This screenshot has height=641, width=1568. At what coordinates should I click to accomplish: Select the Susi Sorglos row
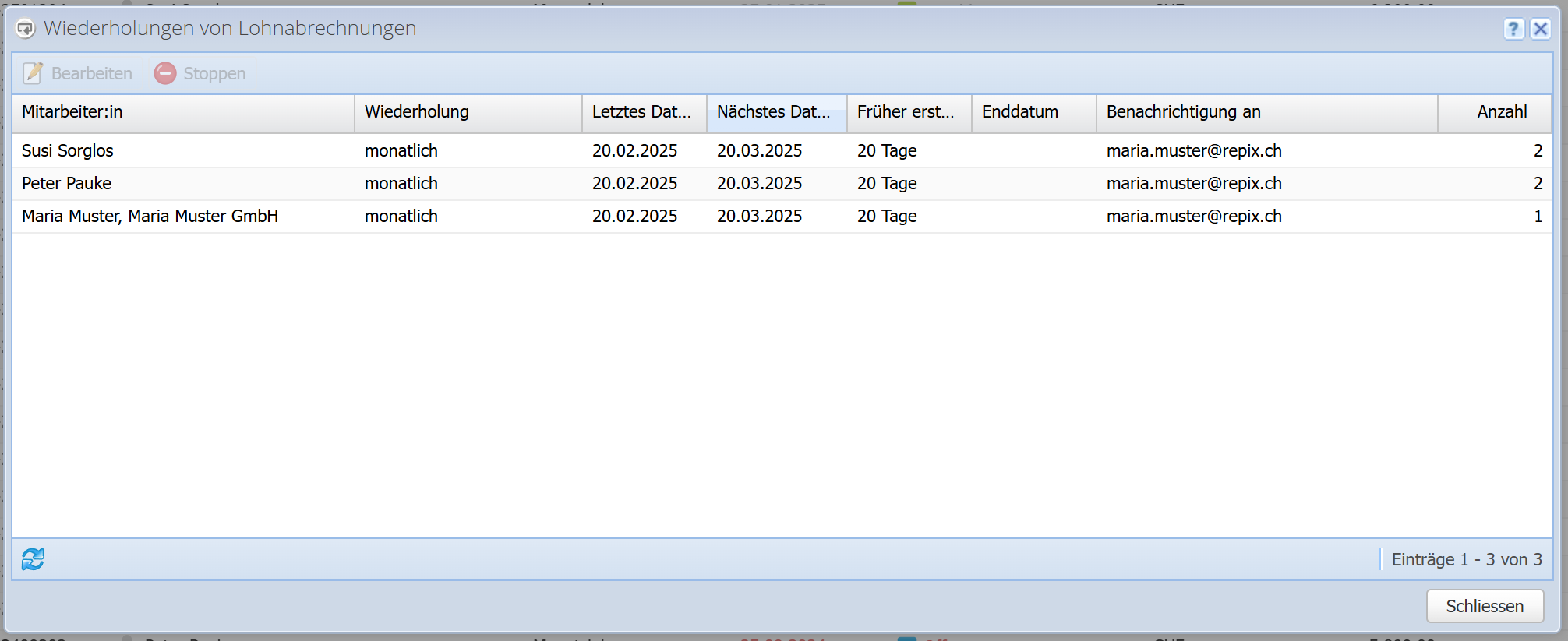68,151
